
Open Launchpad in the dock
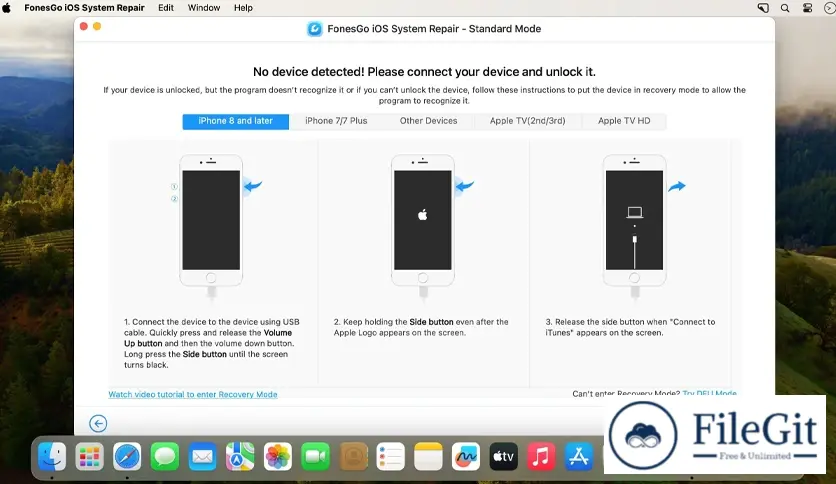pos(90,457)
